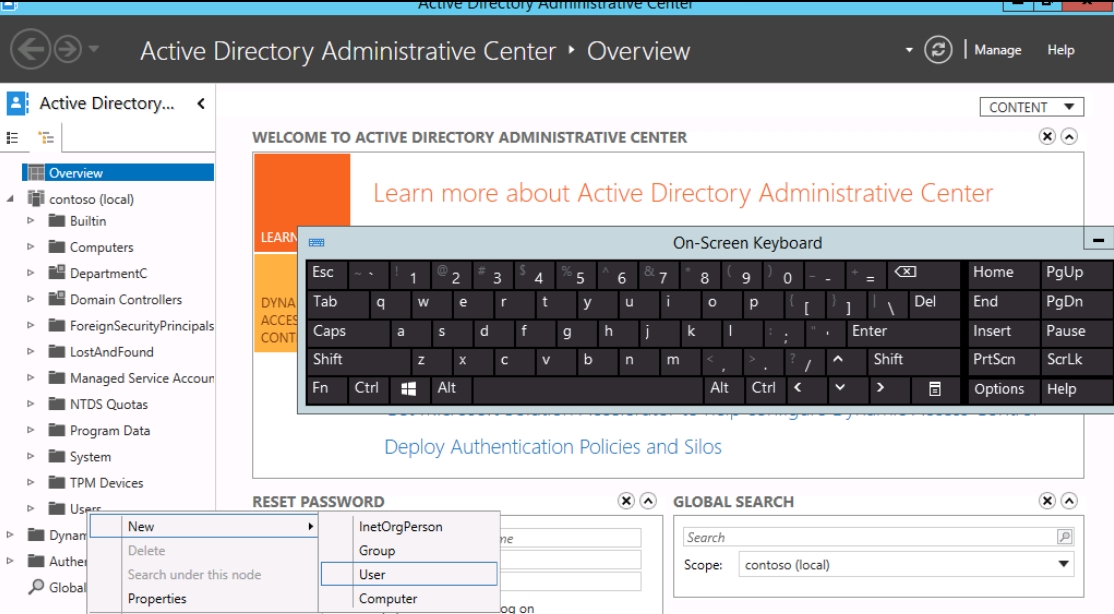This screenshot has width=1114, height=614.
Task: Refresh the Administrative Center view
Action: coord(938,50)
